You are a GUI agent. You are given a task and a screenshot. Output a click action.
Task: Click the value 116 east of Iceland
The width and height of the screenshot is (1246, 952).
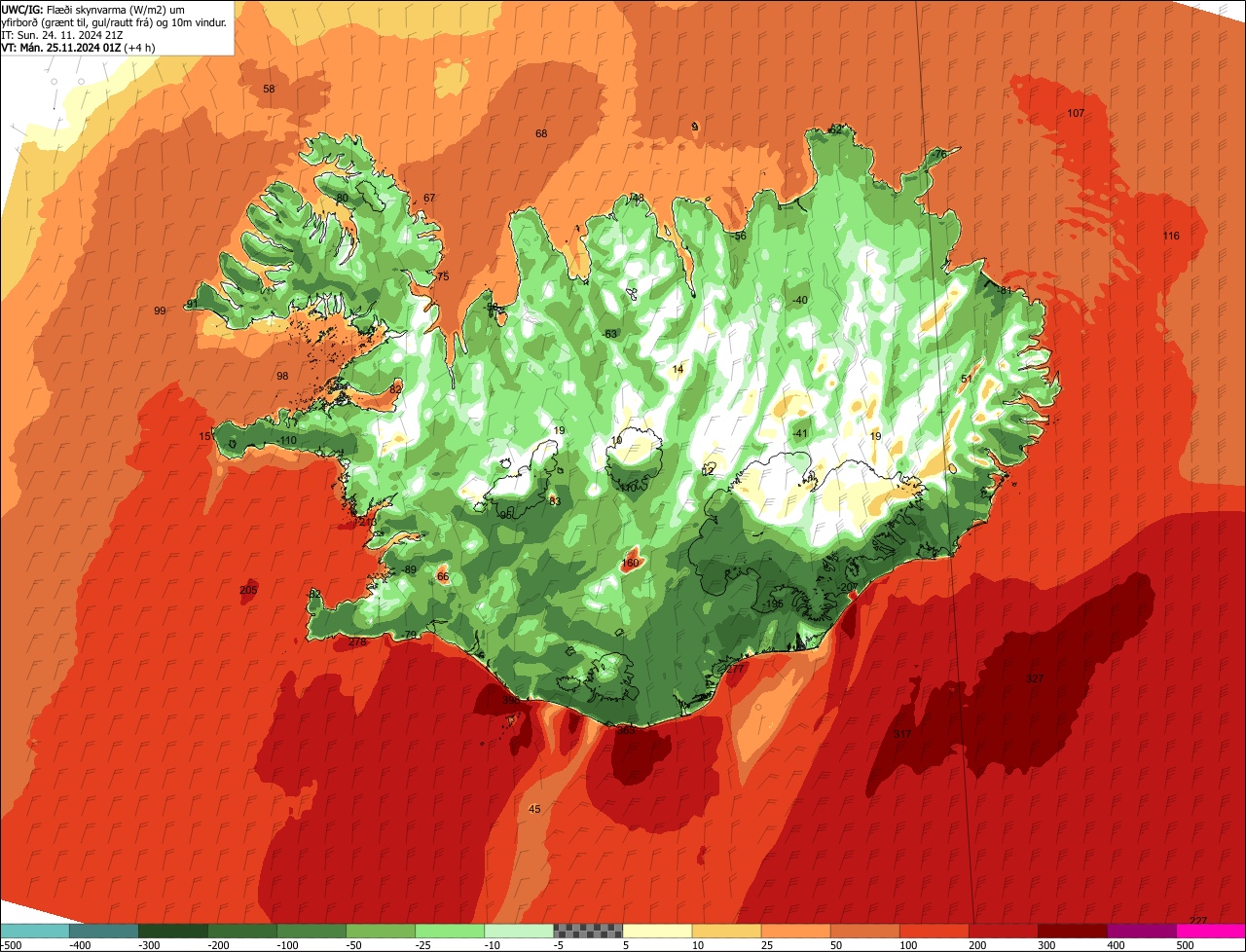click(1171, 236)
